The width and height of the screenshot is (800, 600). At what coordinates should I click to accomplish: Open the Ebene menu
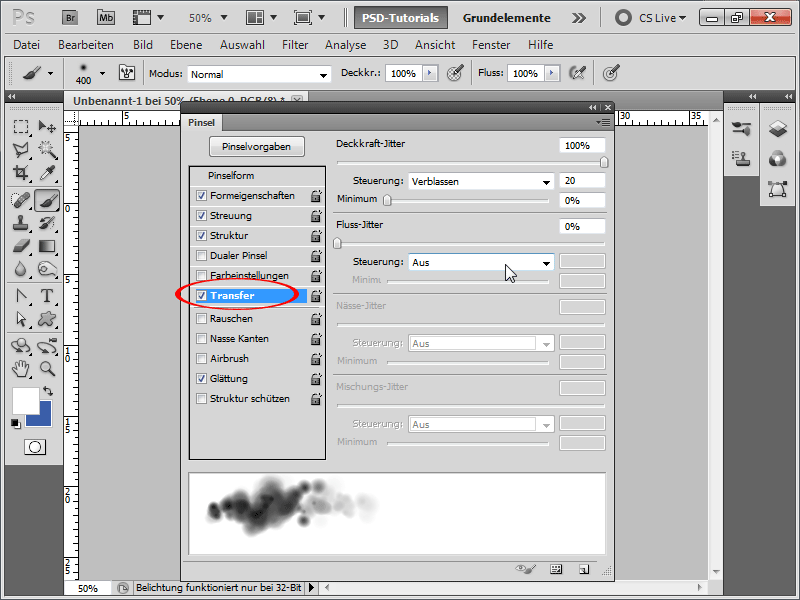(x=186, y=45)
